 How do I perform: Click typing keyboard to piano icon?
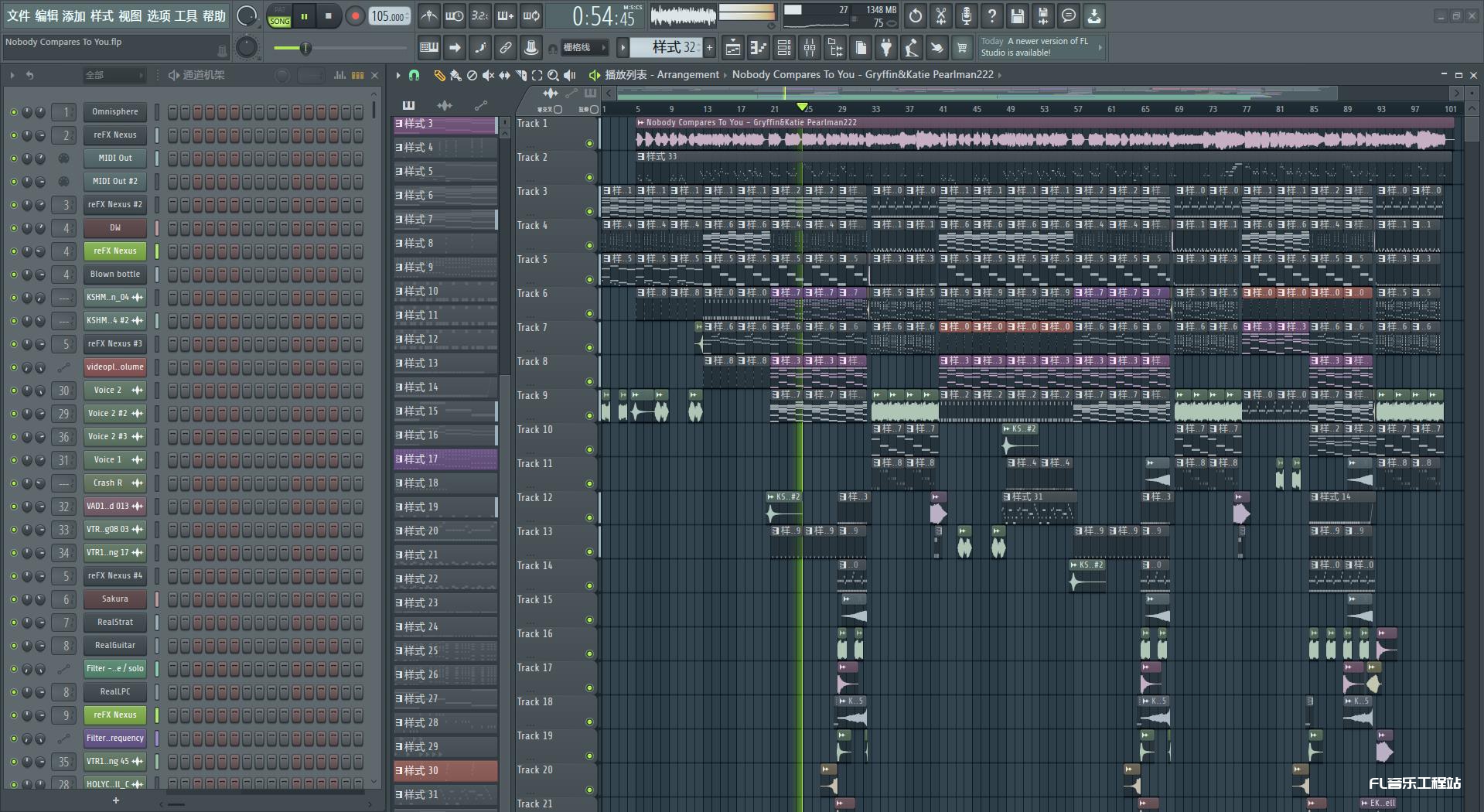click(x=429, y=48)
